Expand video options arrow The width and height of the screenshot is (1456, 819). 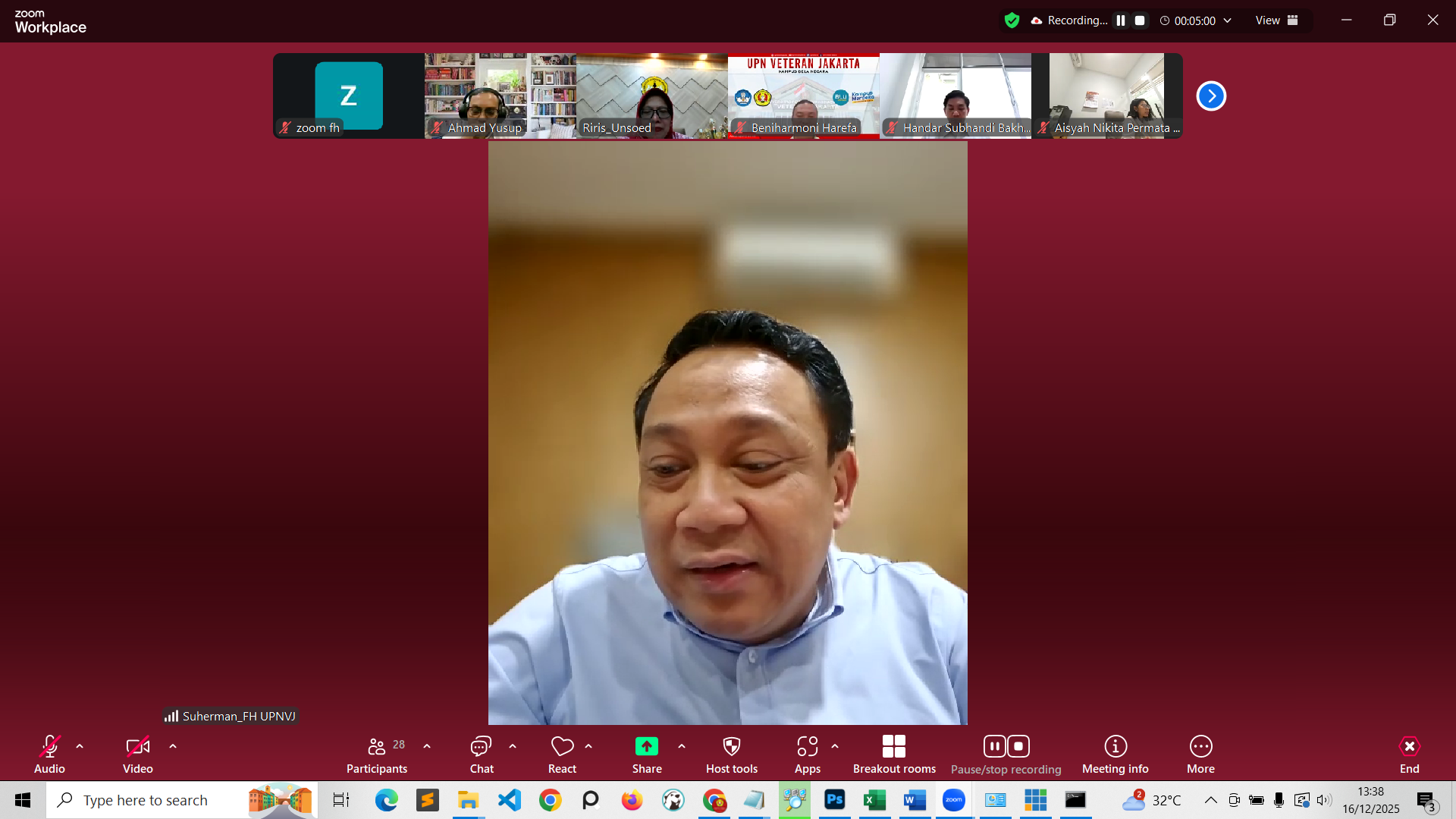pos(173,746)
